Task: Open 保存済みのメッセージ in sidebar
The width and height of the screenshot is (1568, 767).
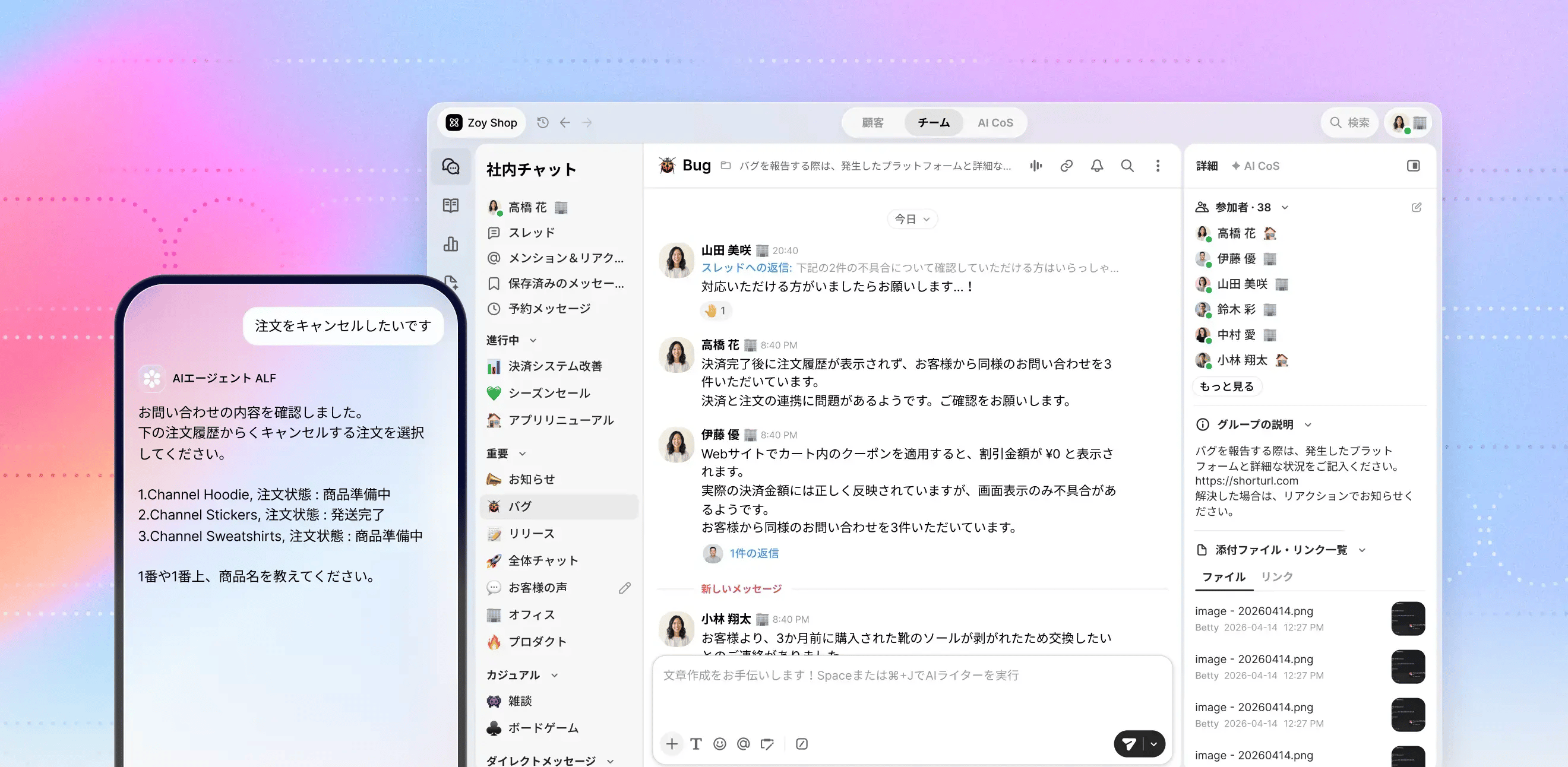Action: 559,283
